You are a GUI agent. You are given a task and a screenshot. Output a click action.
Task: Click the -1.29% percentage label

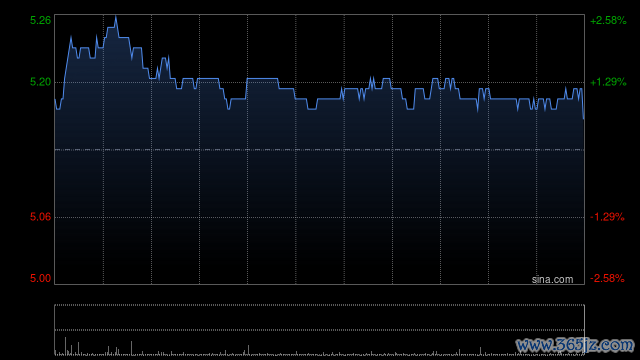[607, 217]
